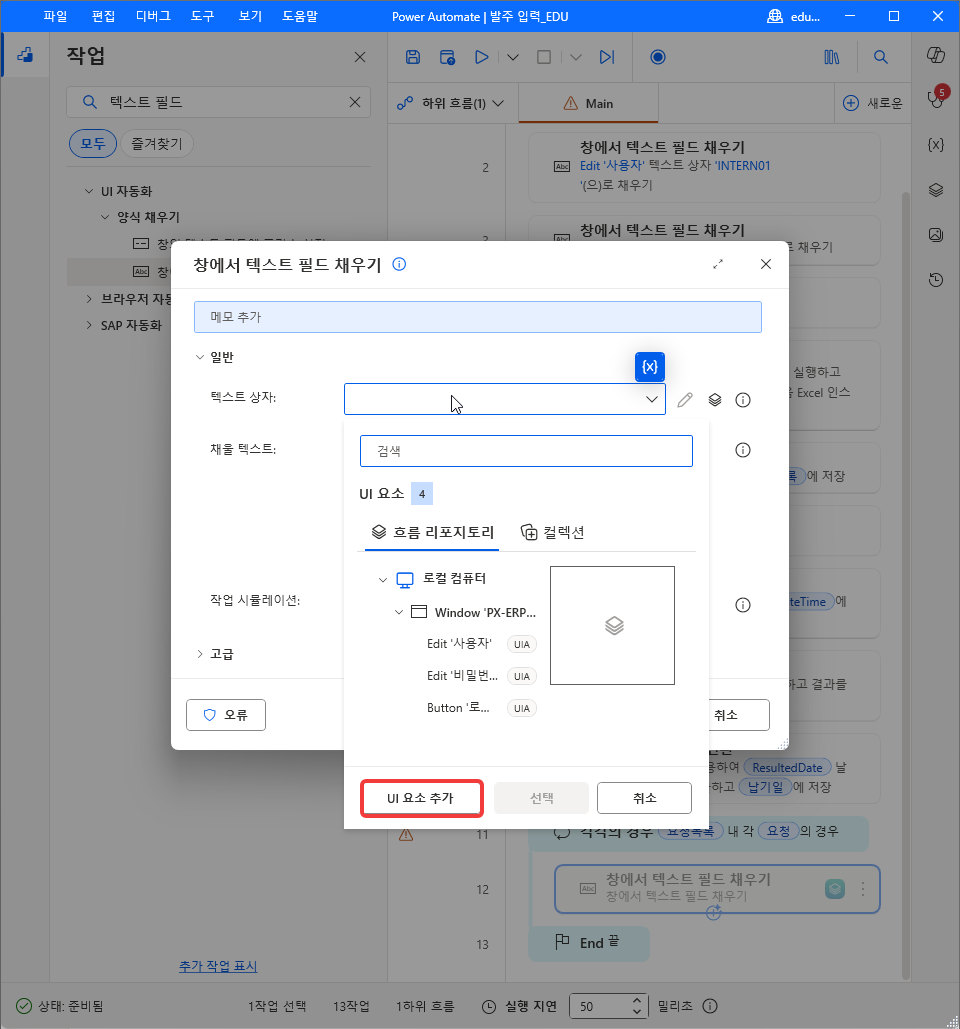Open the Variables {x} pane in sidebar

(x=936, y=145)
